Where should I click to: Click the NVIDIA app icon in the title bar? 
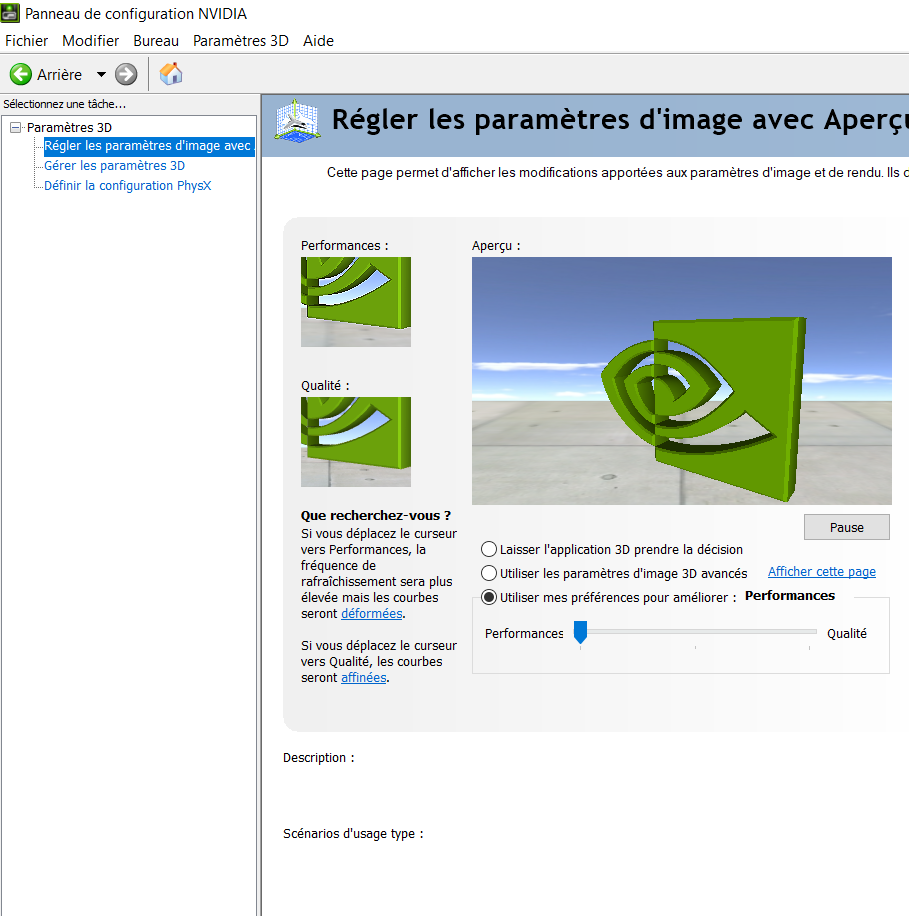point(12,13)
